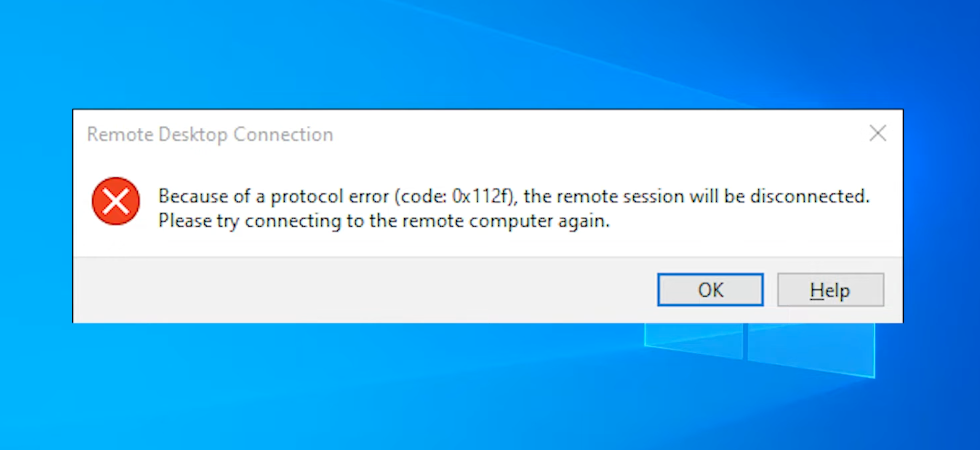Click the desktop left of the dialog

(x=36, y=220)
